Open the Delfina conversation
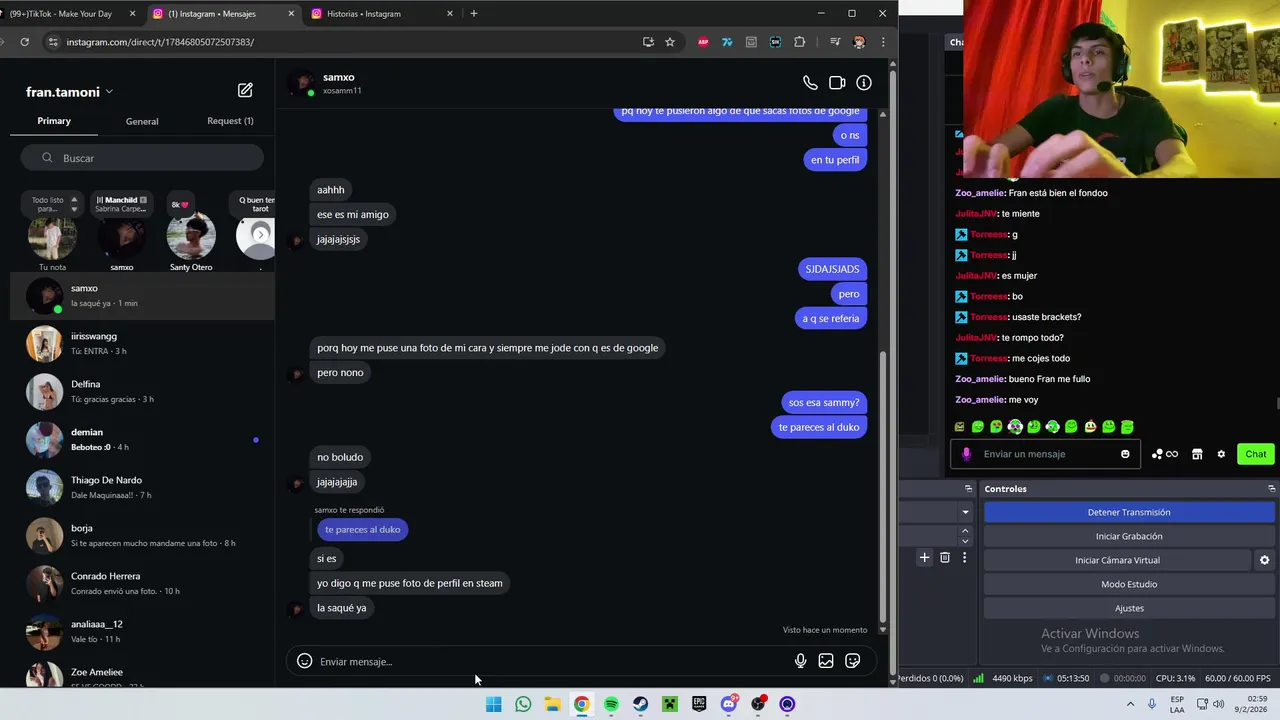This screenshot has width=1280, height=720. coord(142,392)
